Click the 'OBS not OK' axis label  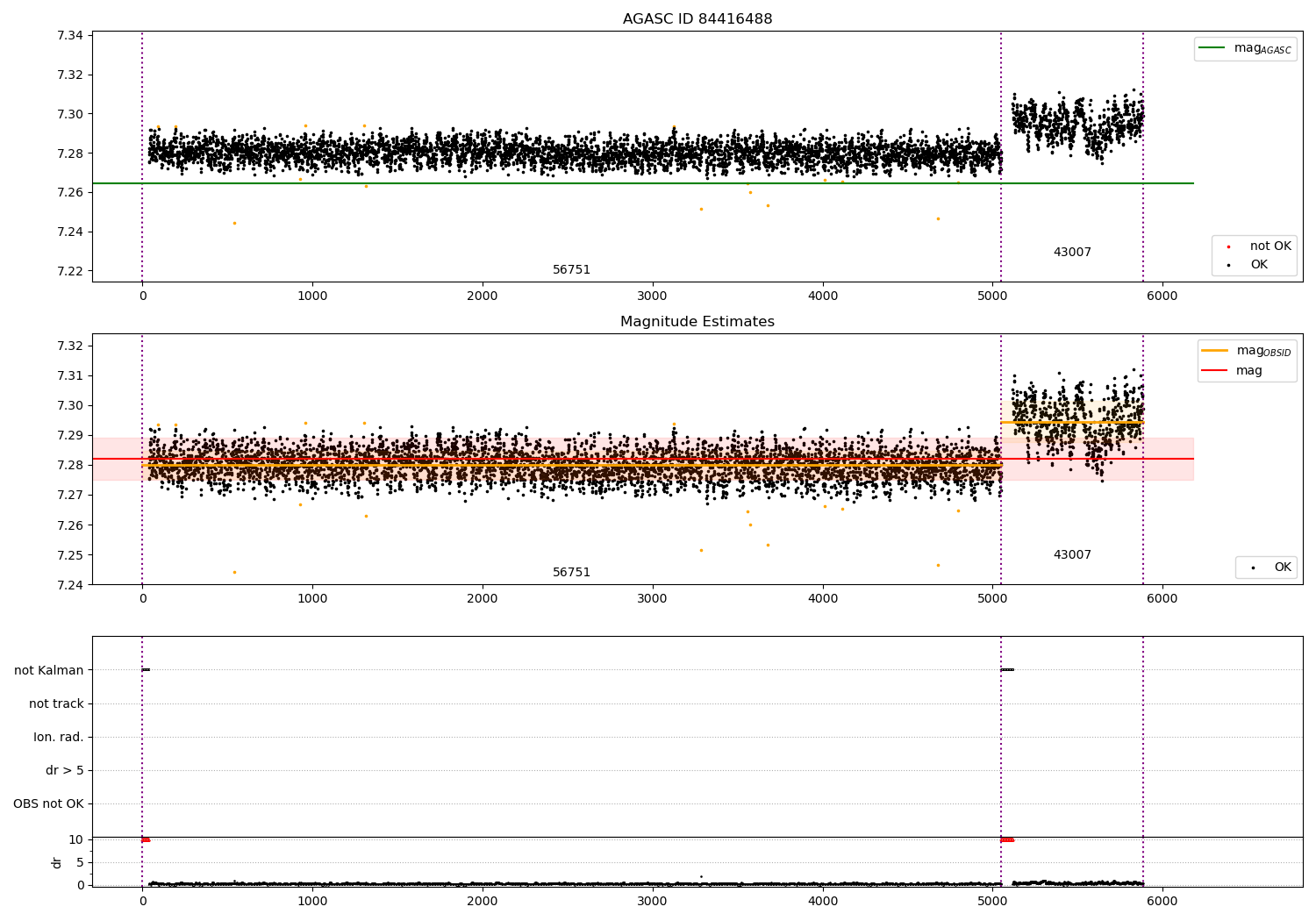[48, 803]
